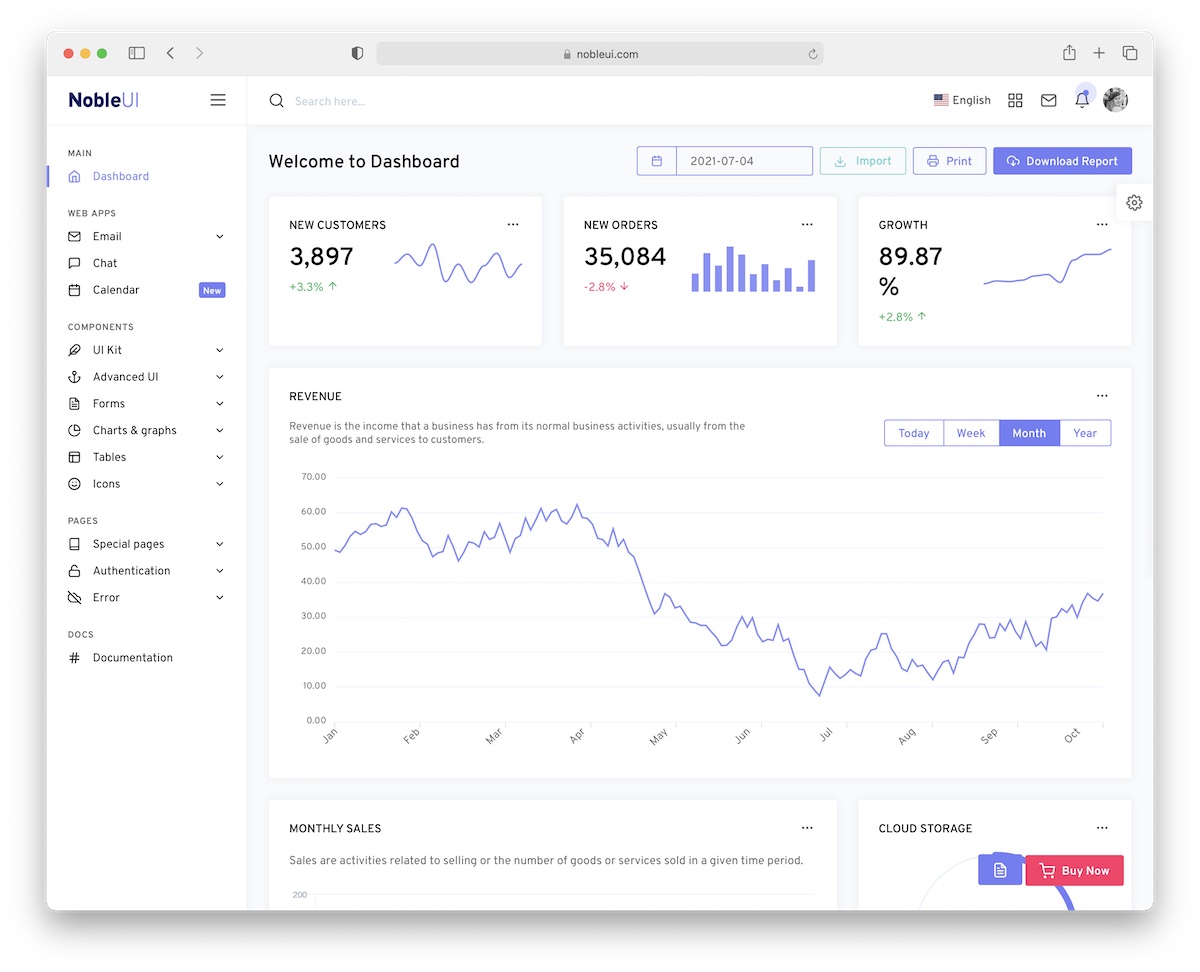The height and width of the screenshot is (972, 1200).
Task: Expand the Advanced UI submenu
Action: point(147,377)
